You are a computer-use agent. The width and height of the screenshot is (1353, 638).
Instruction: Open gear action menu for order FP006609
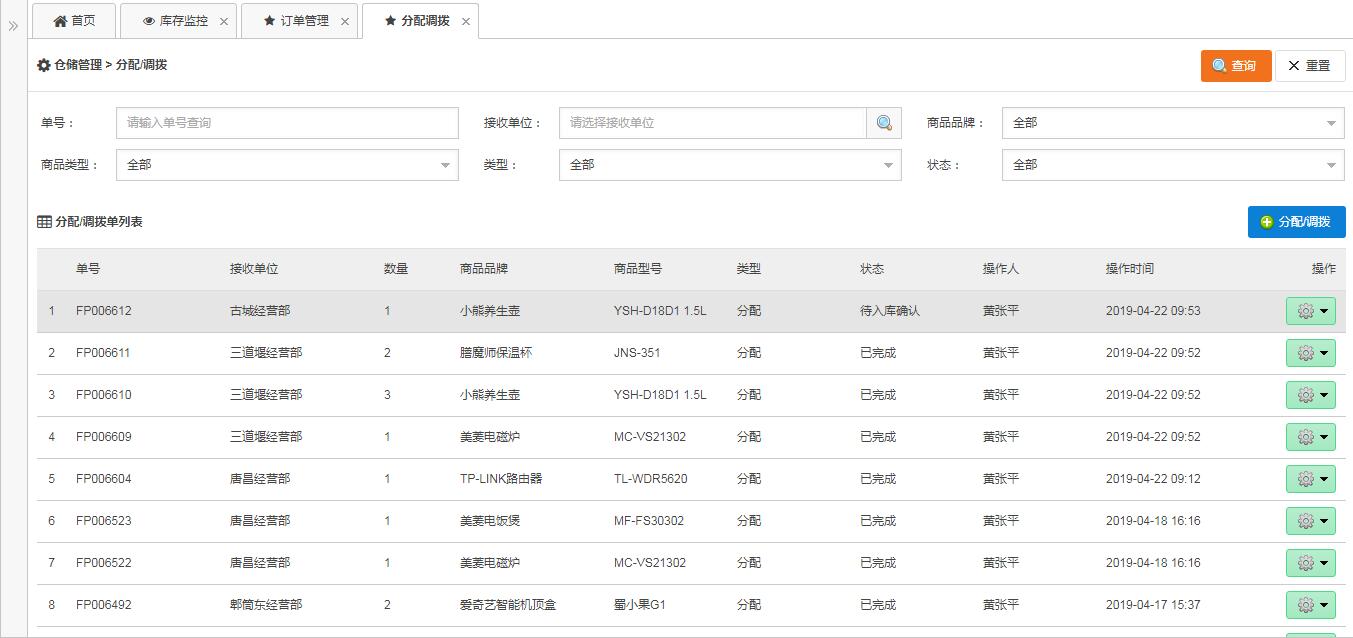pos(1310,437)
